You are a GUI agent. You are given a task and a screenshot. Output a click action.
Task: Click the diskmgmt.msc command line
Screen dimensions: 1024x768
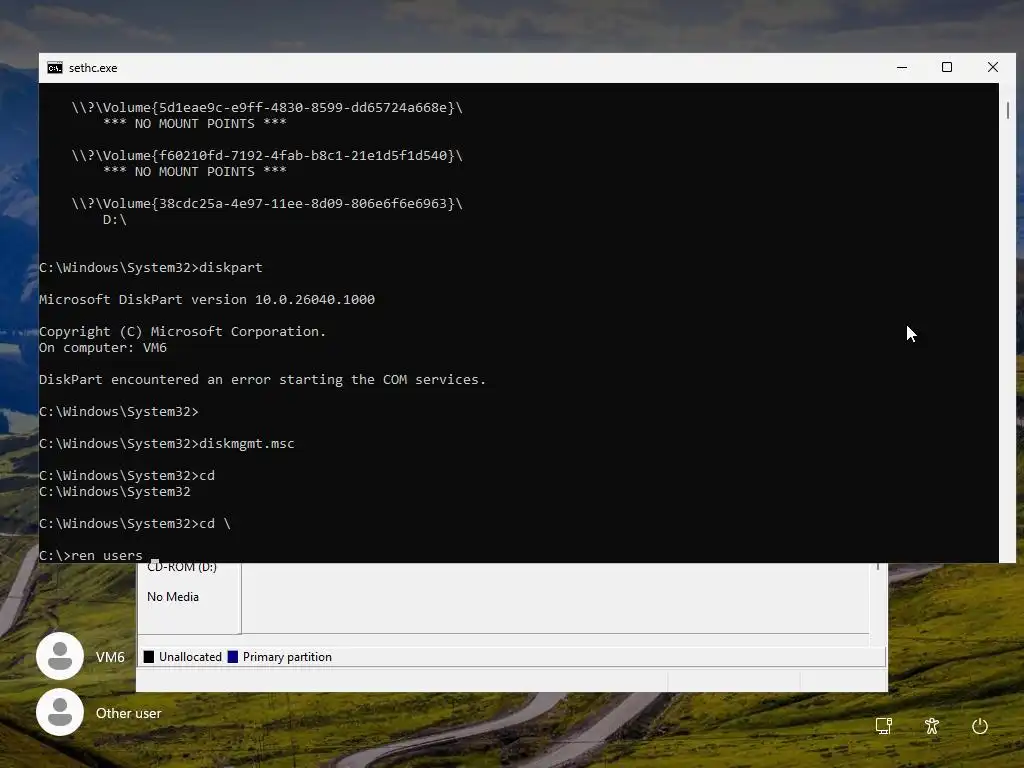click(x=167, y=443)
